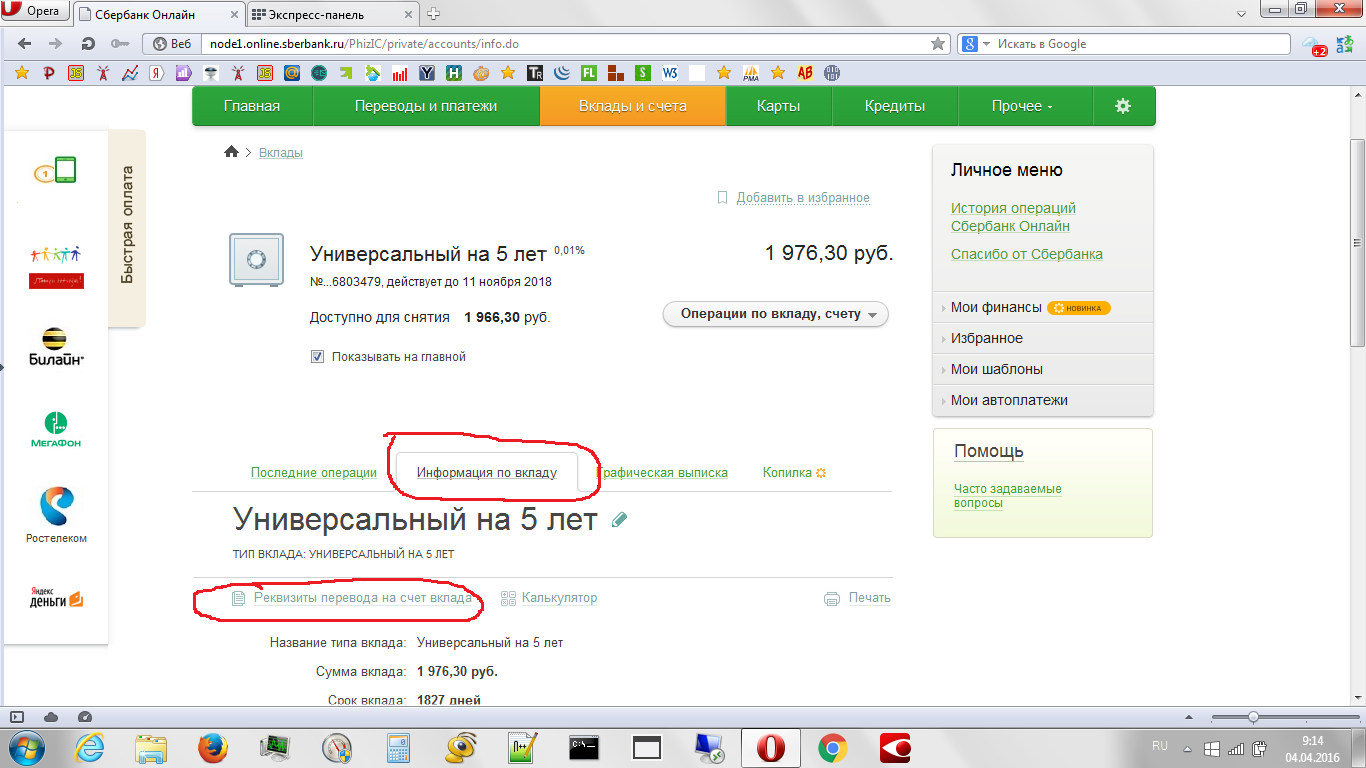The image size is (1366, 768).
Task: Toggle the bookmark star in the address bar
Action: 937,43
